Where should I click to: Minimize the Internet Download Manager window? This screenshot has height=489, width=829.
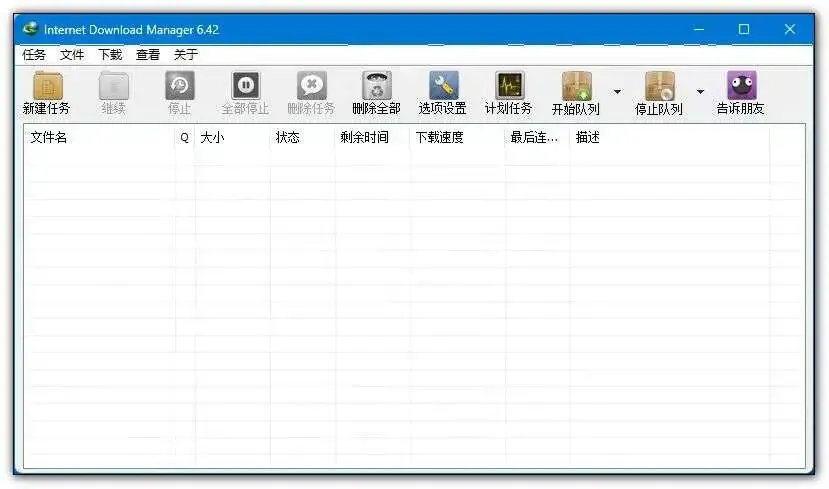point(699,29)
